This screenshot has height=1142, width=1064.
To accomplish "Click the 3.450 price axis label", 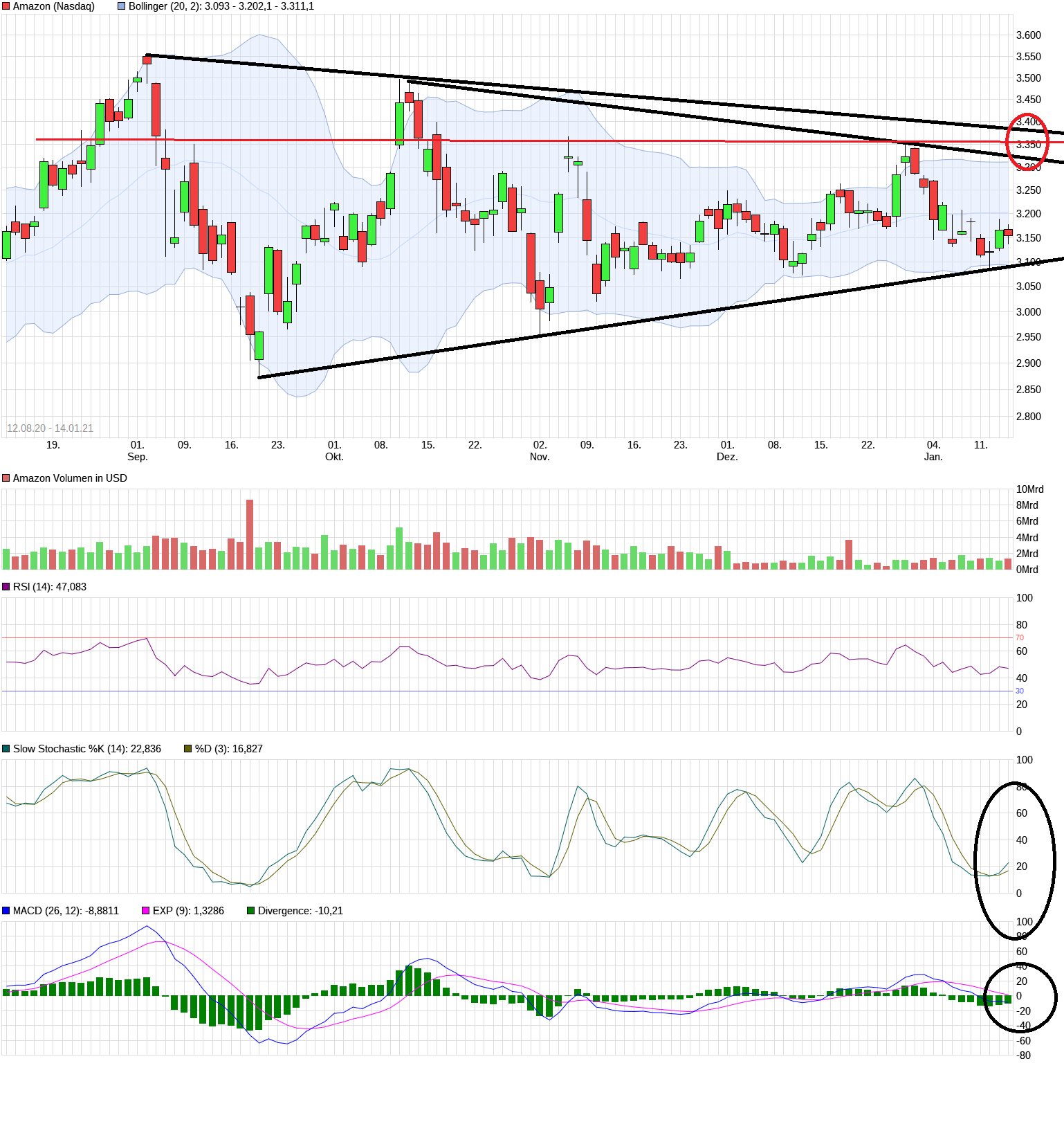I will click(1029, 100).
